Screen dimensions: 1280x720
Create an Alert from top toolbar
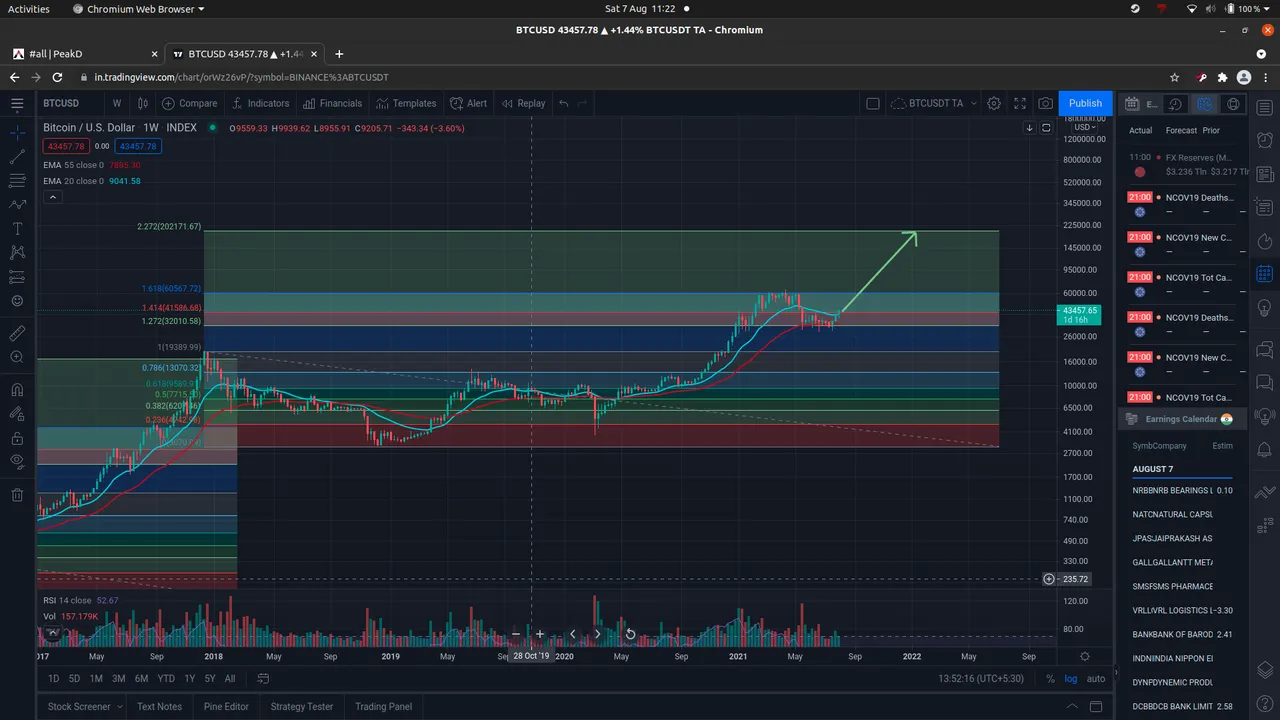point(469,103)
